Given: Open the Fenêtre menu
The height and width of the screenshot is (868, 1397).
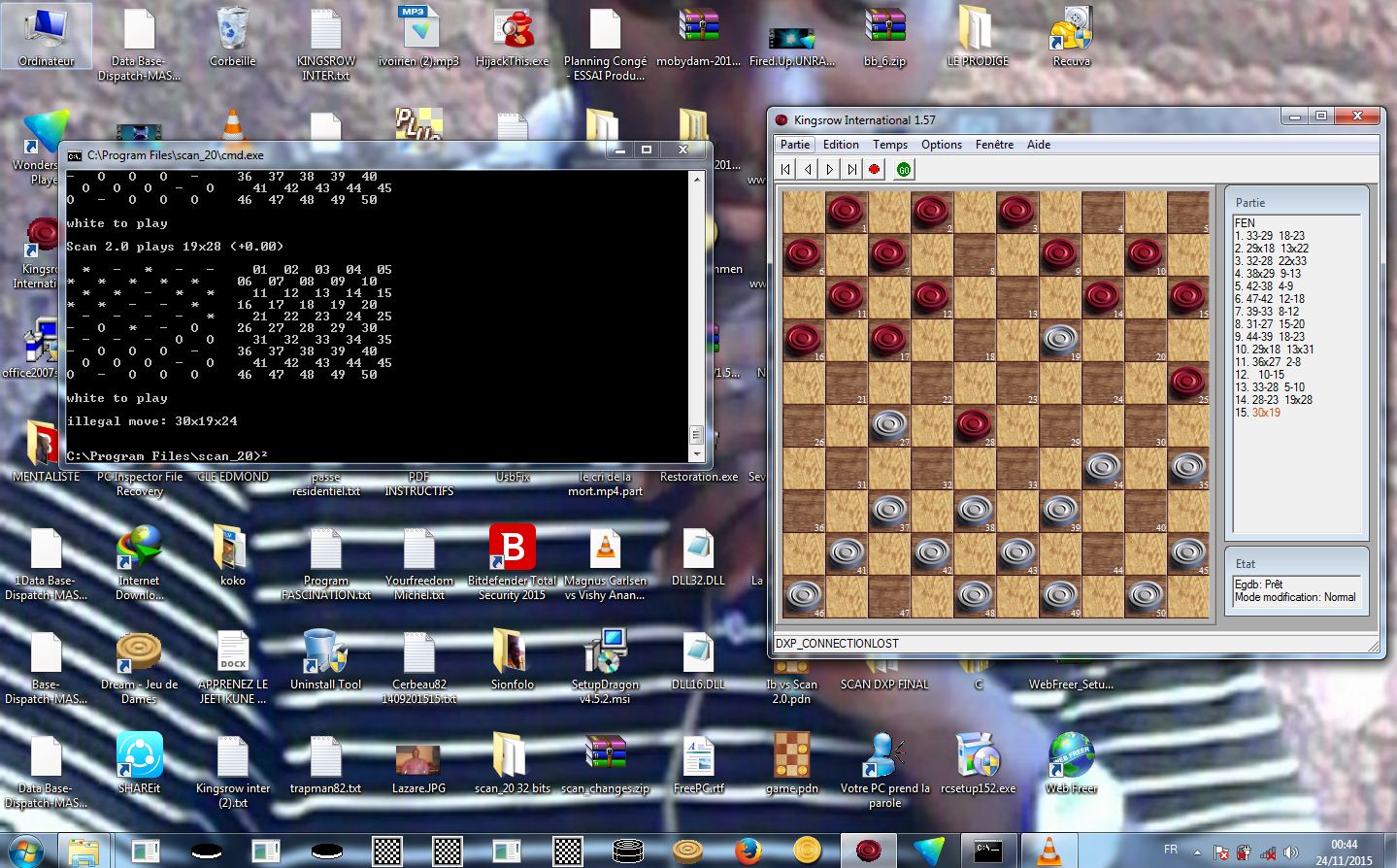Looking at the screenshot, I should click(x=994, y=144).
